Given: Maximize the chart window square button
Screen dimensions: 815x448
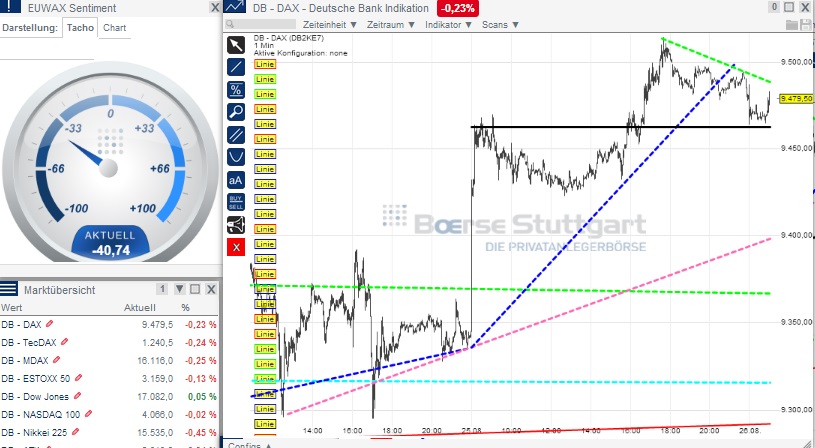Looking at the screenshot, I should coord(789,7).
